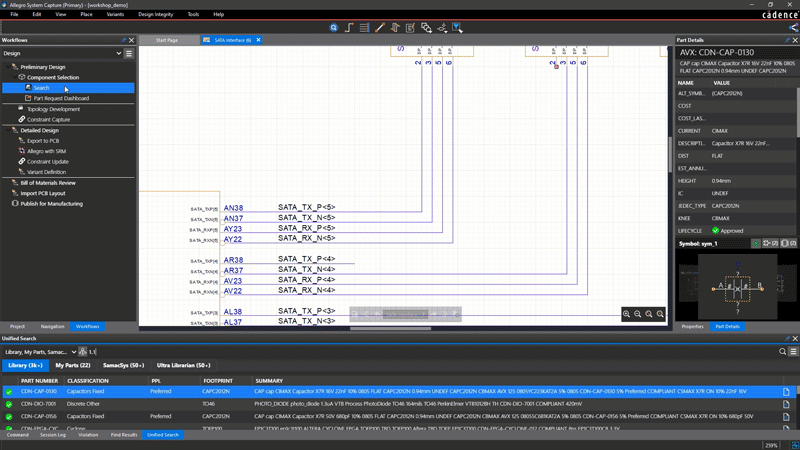This screenshot has width=800, height=450.
Task: Collapse the Detailed Design tree node
Action: (8, 130)
